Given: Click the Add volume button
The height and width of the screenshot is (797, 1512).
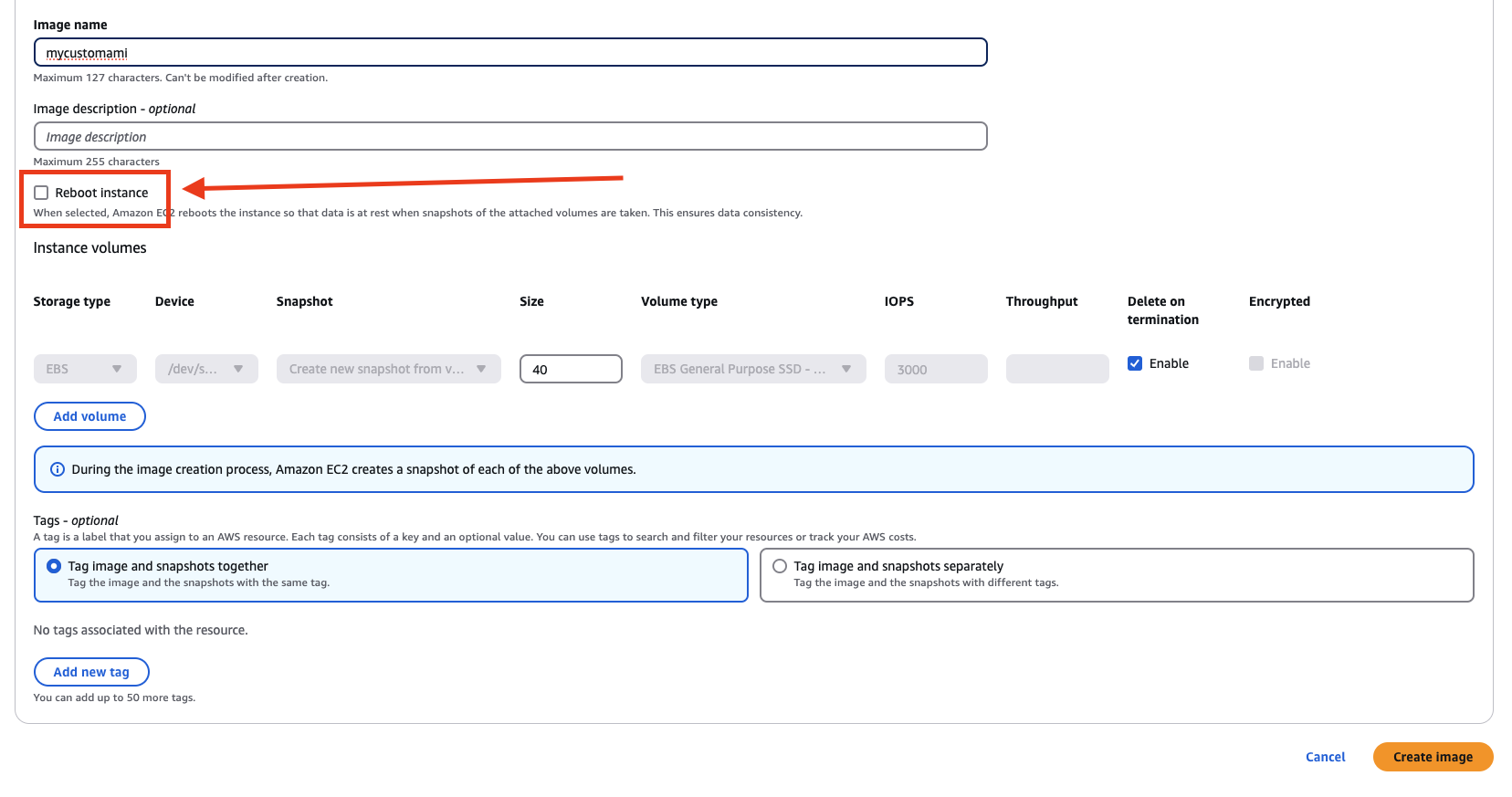Looking at the screenshot, I should 89,416.
